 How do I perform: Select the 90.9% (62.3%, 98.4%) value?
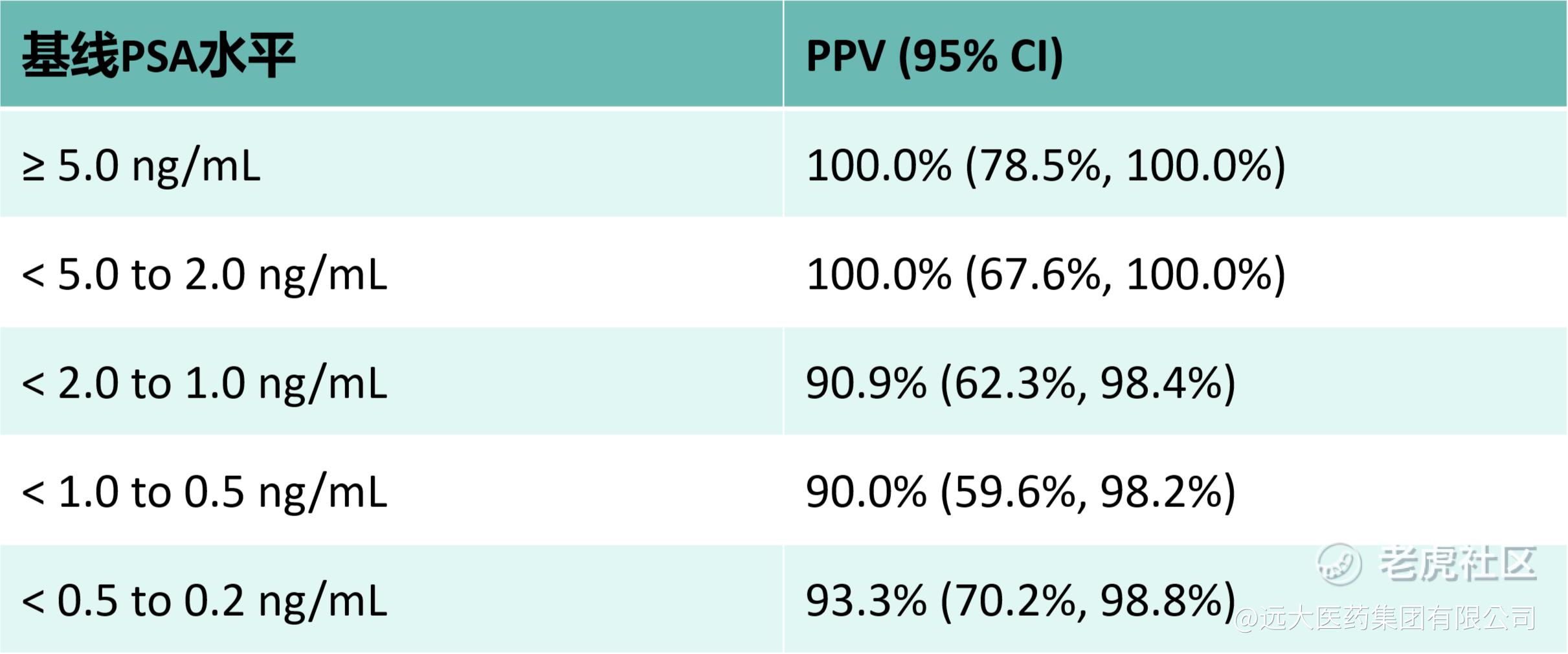1021,383
